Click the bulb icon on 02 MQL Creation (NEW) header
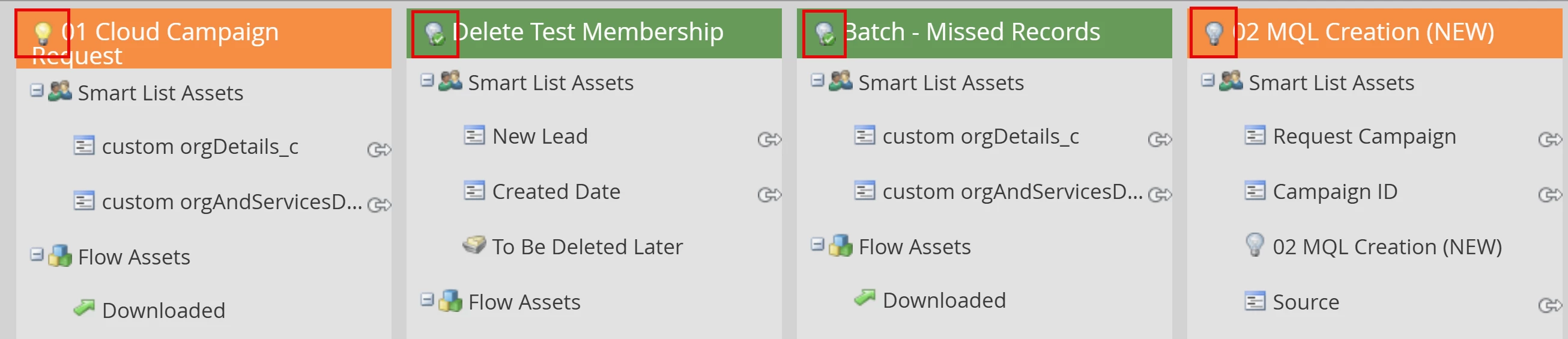 pyautogui.click(x=1214, y=33)
